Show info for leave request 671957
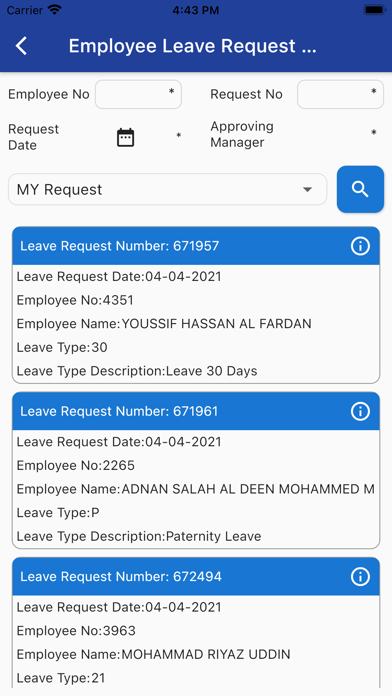This screenshot has height=696, width=392. pyautogui.click(x=360, y=246)
